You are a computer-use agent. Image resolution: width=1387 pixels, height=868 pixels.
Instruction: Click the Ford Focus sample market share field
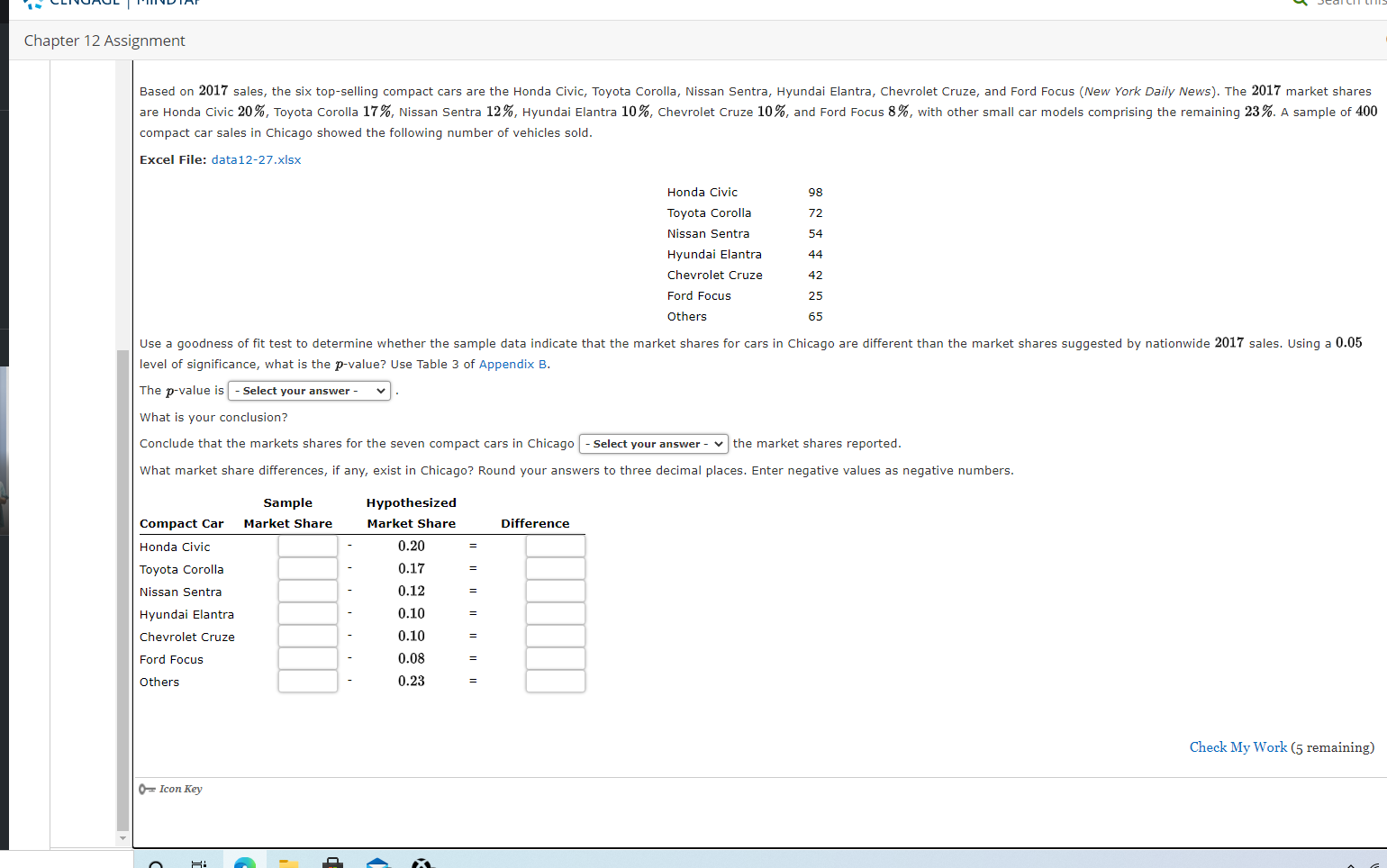pyautogui.click(x=308, y=658)
